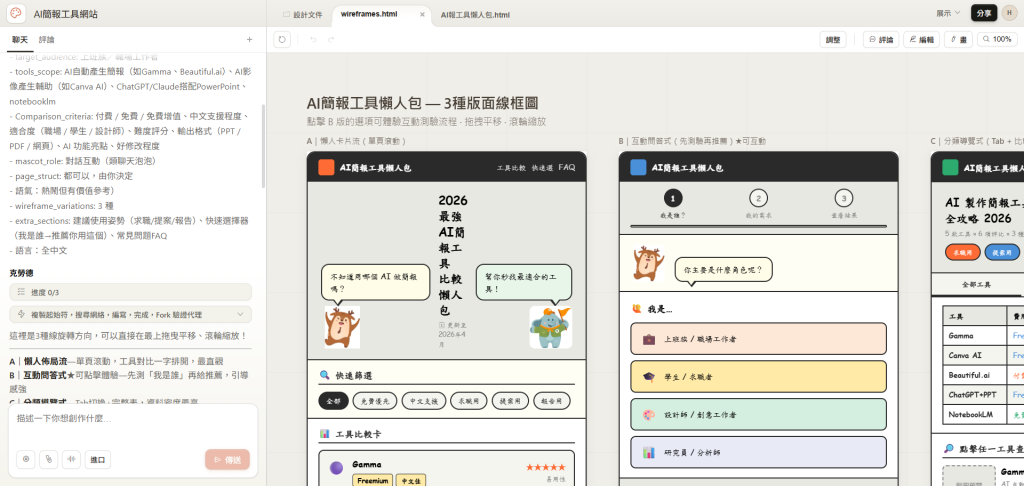Click the undo arrow icon

coord(312,39)
